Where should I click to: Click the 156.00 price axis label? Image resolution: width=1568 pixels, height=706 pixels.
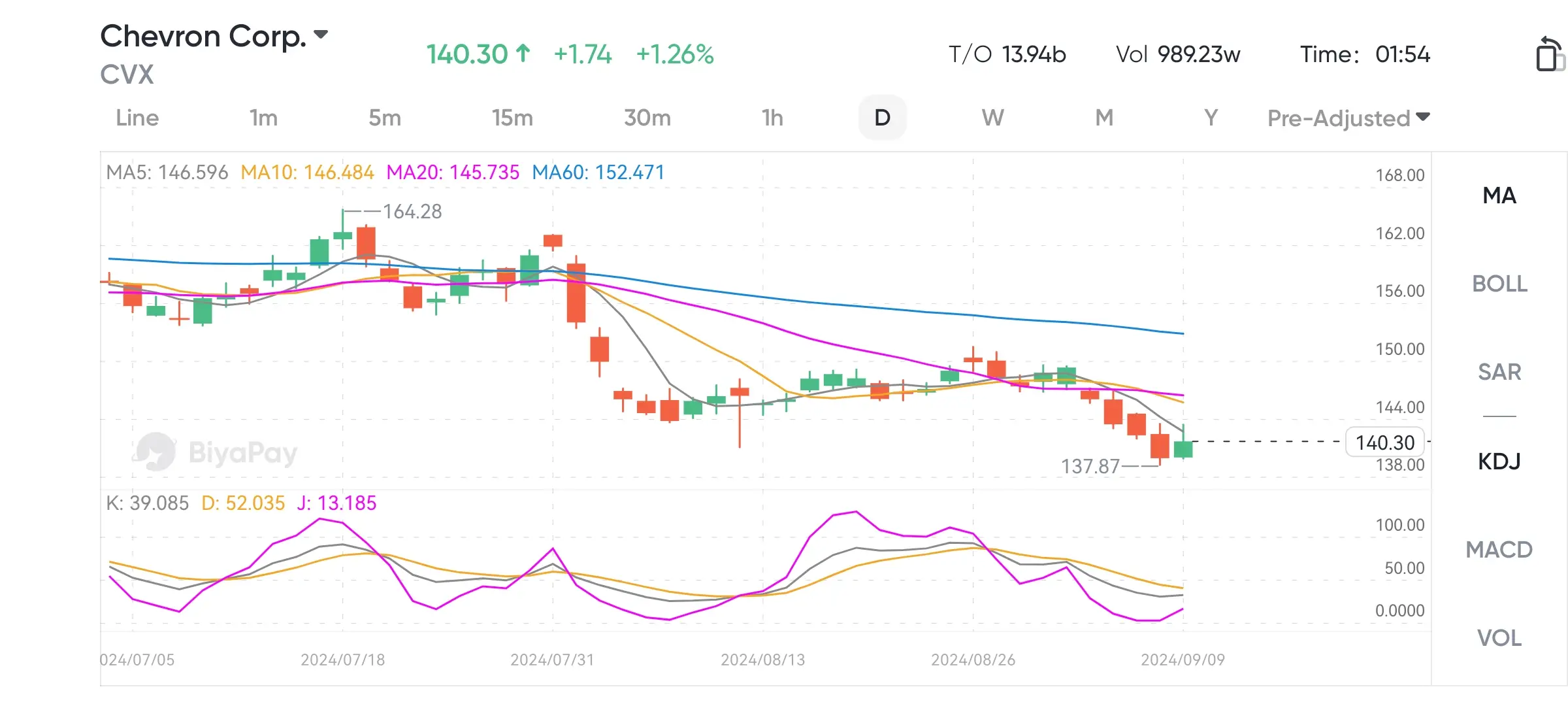1400,291
